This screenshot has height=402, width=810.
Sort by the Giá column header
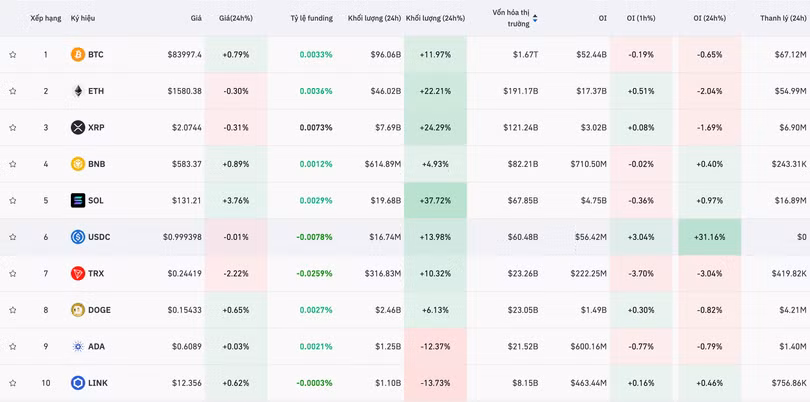coord(196,18)
